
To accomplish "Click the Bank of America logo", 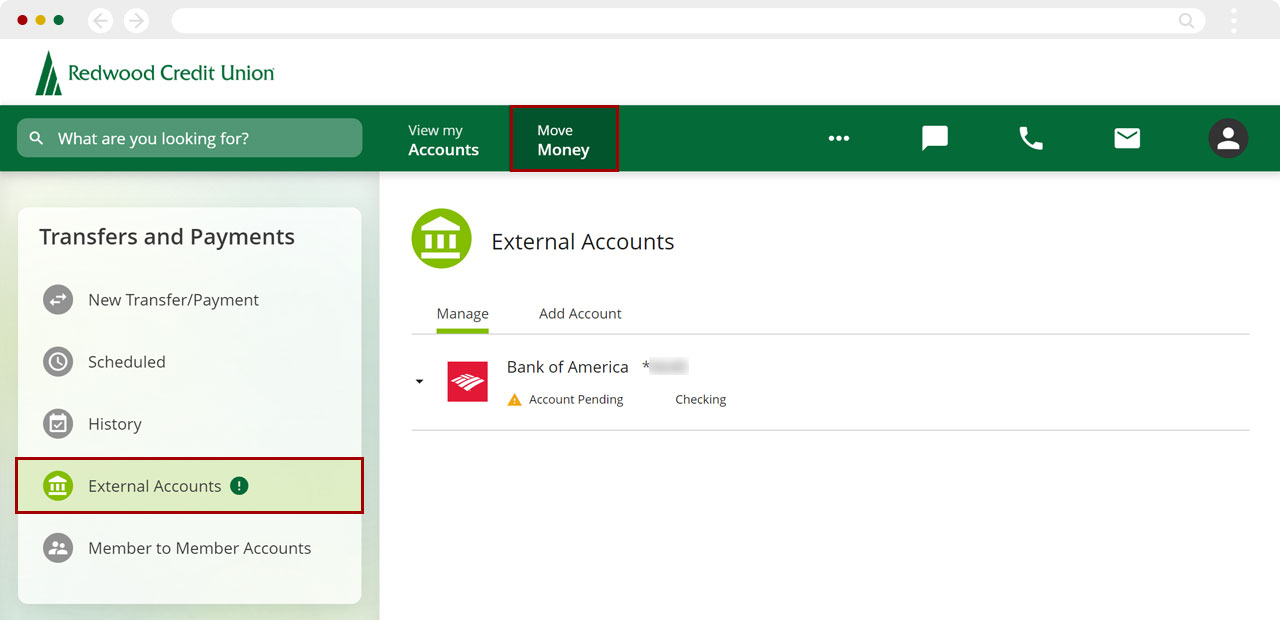I will pos(467,381).
